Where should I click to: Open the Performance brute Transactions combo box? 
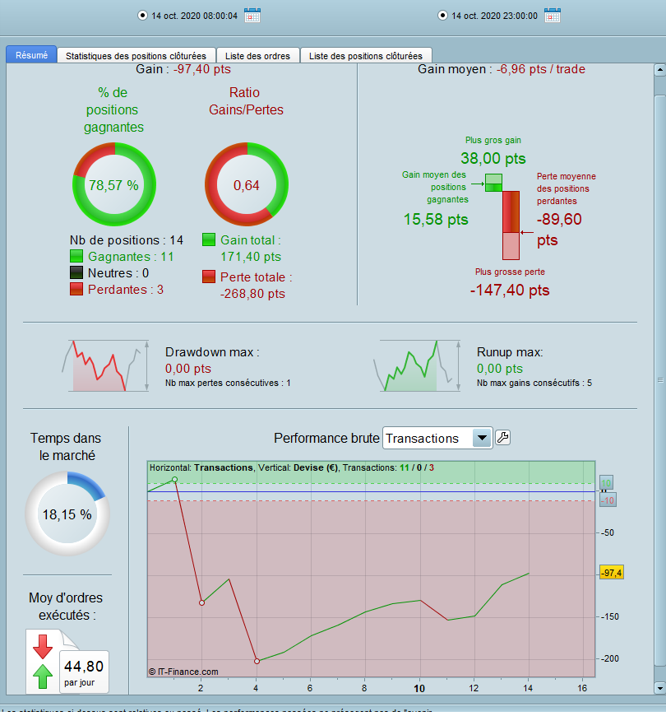coord(437,438)
